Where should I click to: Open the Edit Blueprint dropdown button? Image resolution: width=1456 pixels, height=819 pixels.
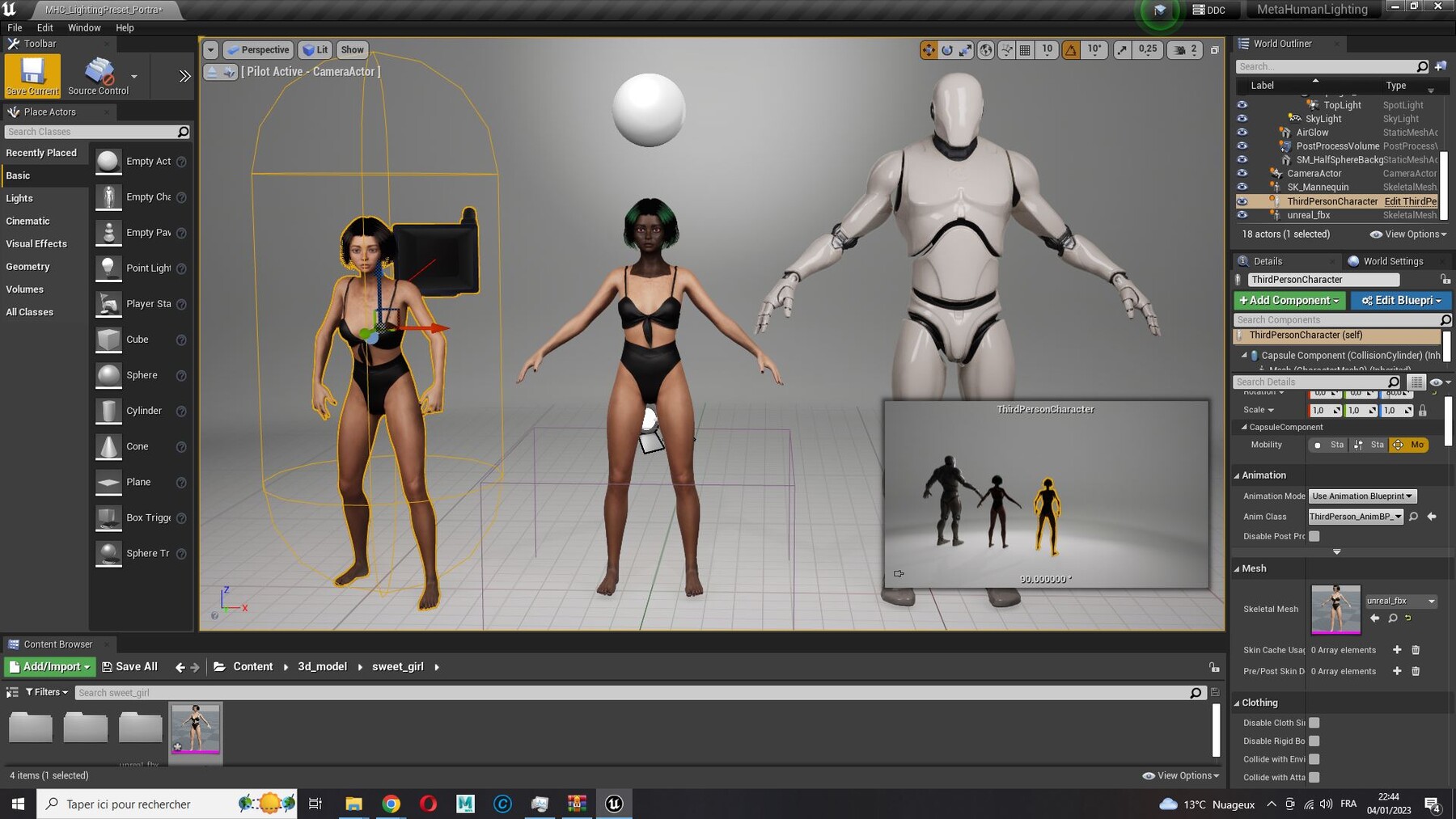pos(1401,301)
